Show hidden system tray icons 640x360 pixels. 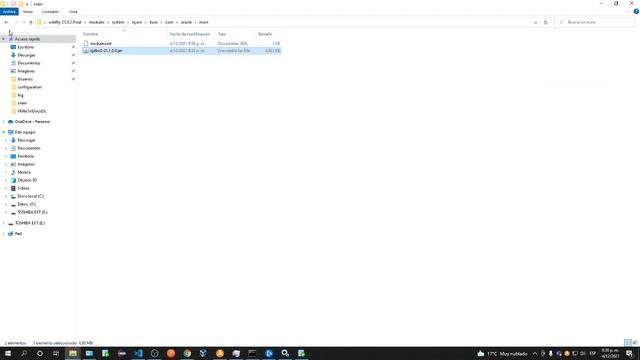[x=535, y=353]
